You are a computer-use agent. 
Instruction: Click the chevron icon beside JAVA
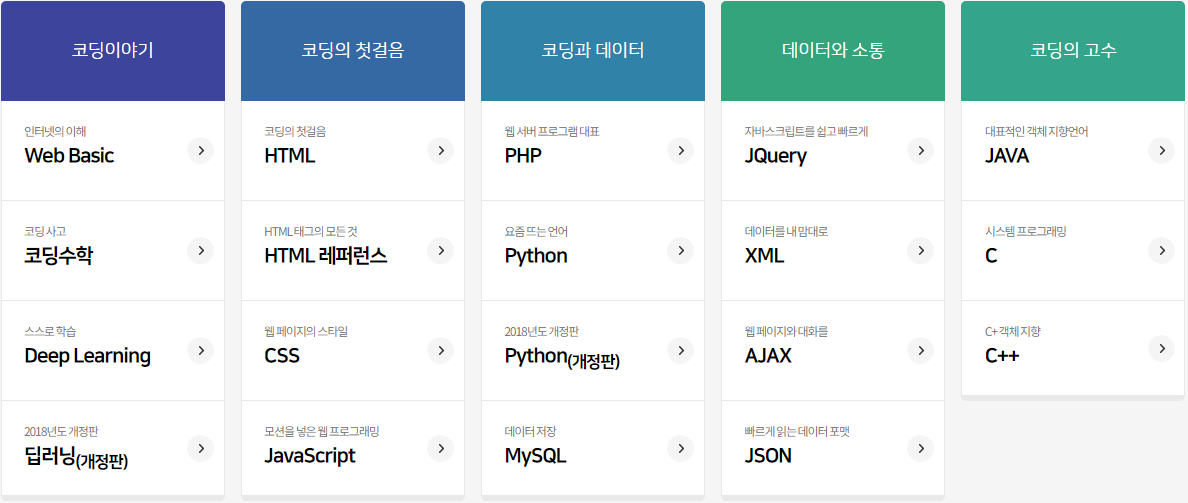(x=1161, y=151)
